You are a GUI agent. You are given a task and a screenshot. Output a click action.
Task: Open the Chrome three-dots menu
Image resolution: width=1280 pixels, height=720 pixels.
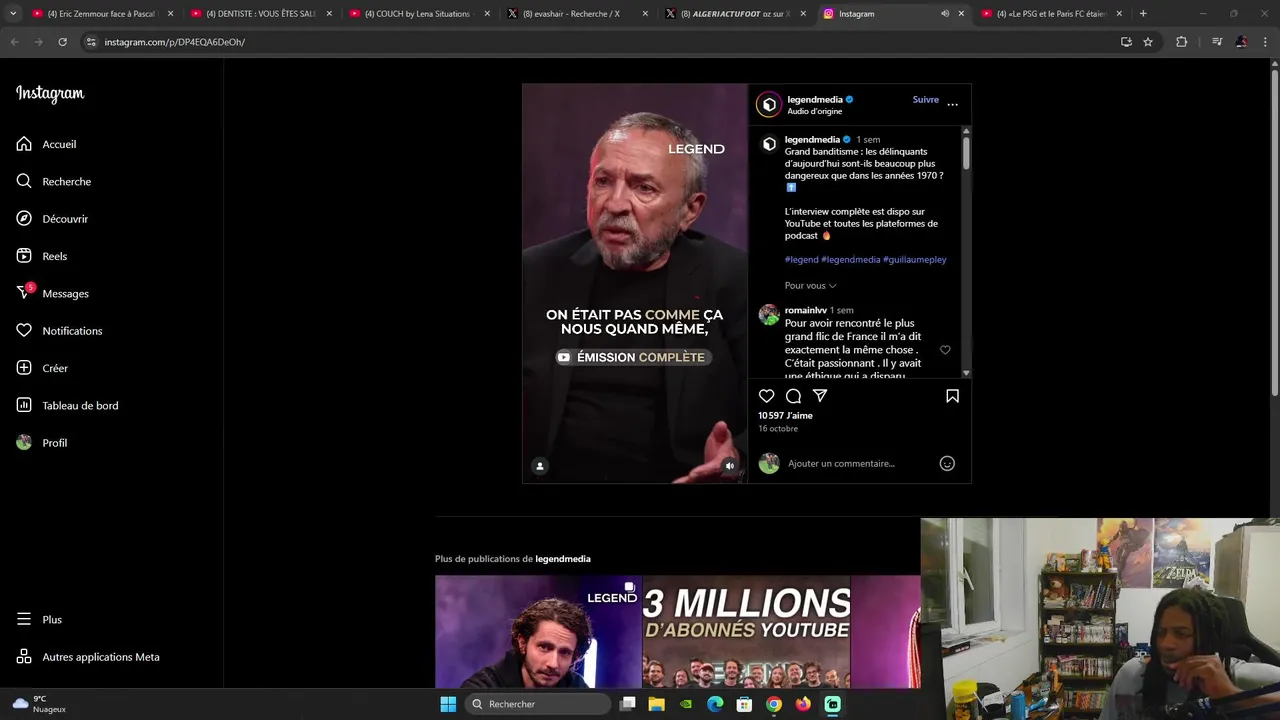tap(1266, 42)
